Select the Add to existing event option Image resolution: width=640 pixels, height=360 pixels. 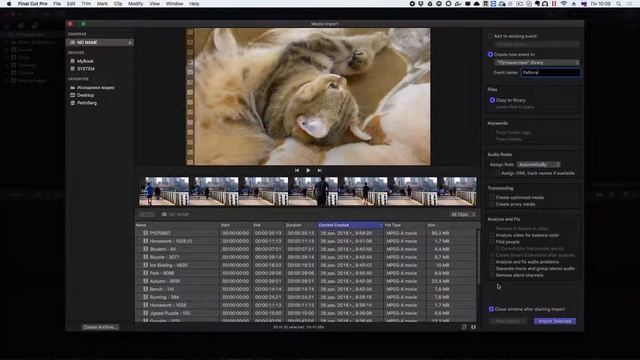[490, 36]
